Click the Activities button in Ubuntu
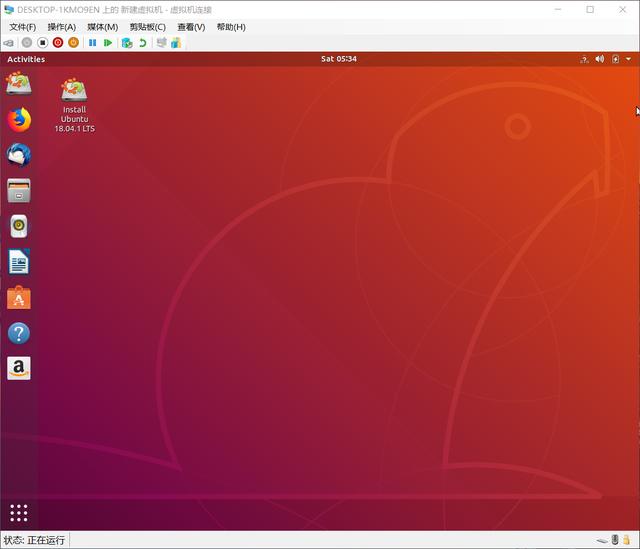640x549 pixels. coord(26,59)
